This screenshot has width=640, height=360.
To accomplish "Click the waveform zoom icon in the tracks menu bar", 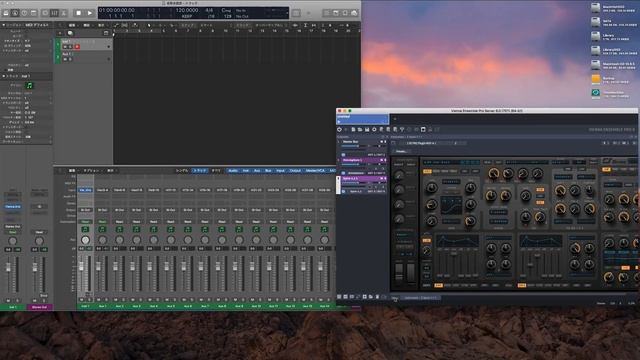I will click(295, 25).
